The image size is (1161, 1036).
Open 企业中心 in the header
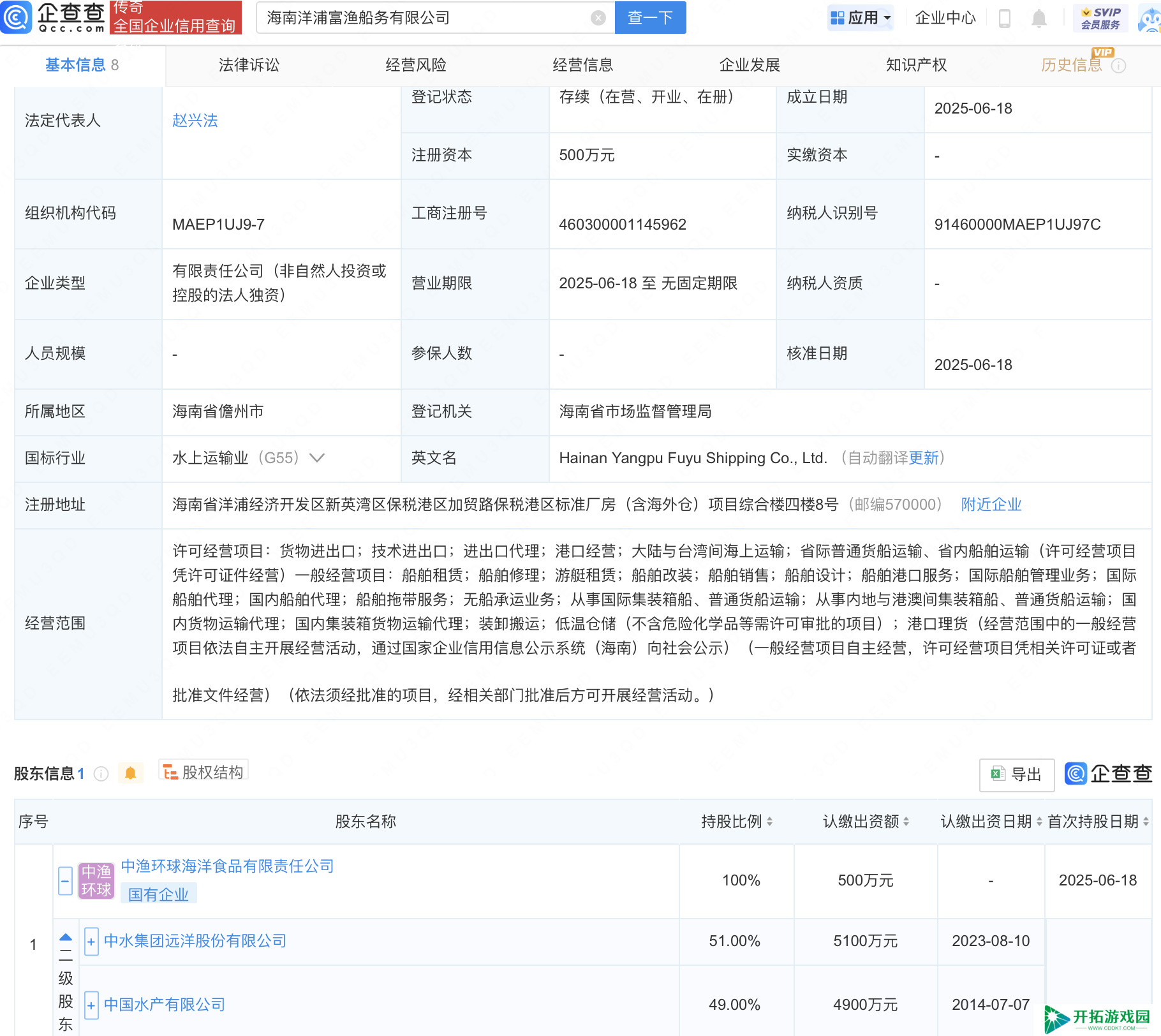945,18
